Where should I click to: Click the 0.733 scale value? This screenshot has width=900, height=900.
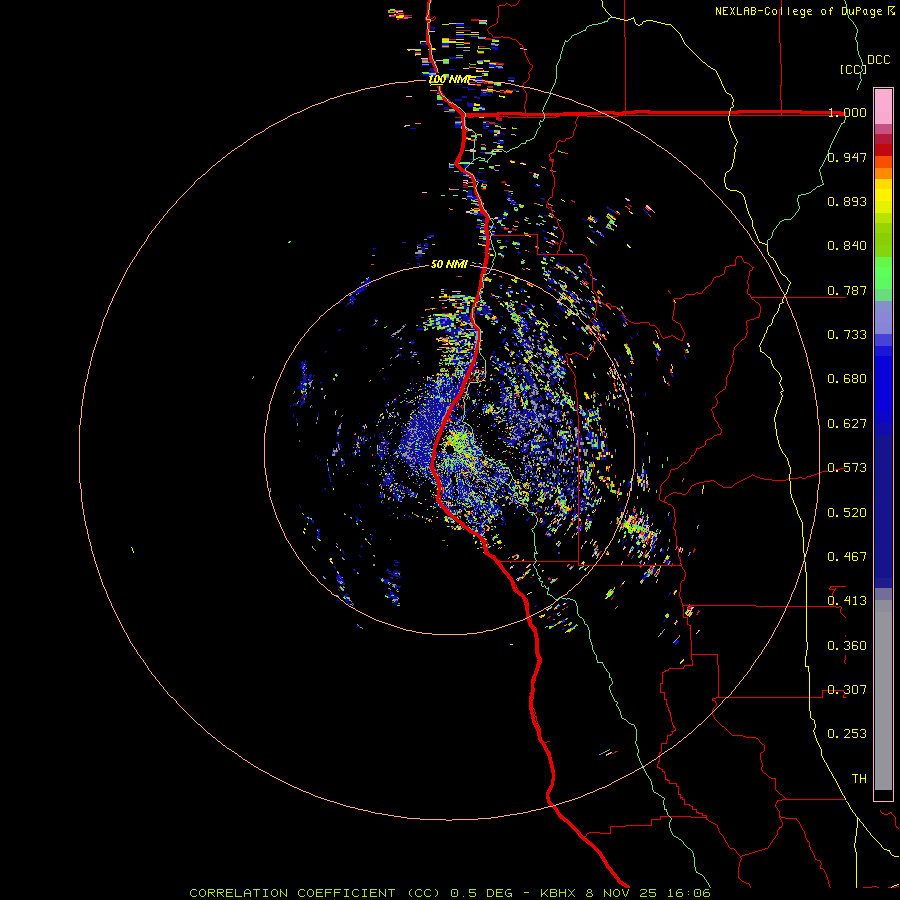click(847, 335)
